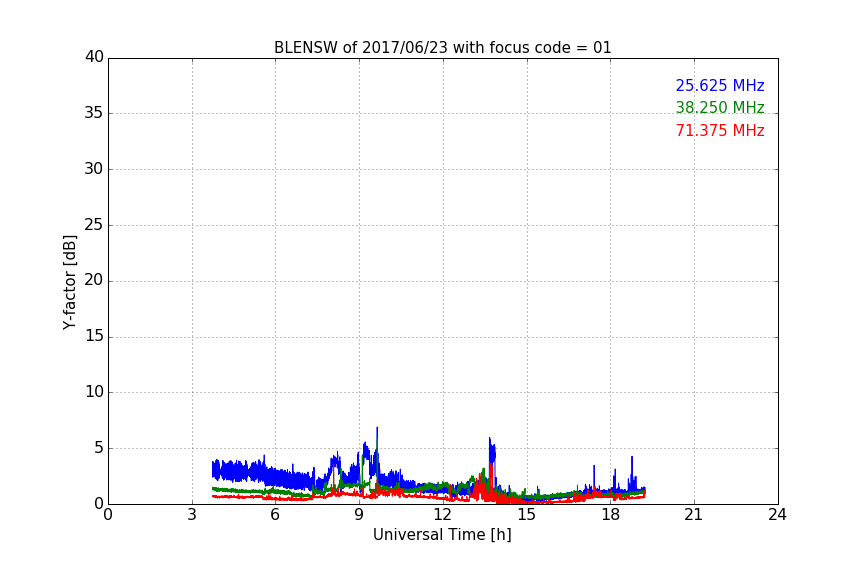Click the y-axis tick label '5'
This screenshot has height=576, width=864.
tap(99, 448)
